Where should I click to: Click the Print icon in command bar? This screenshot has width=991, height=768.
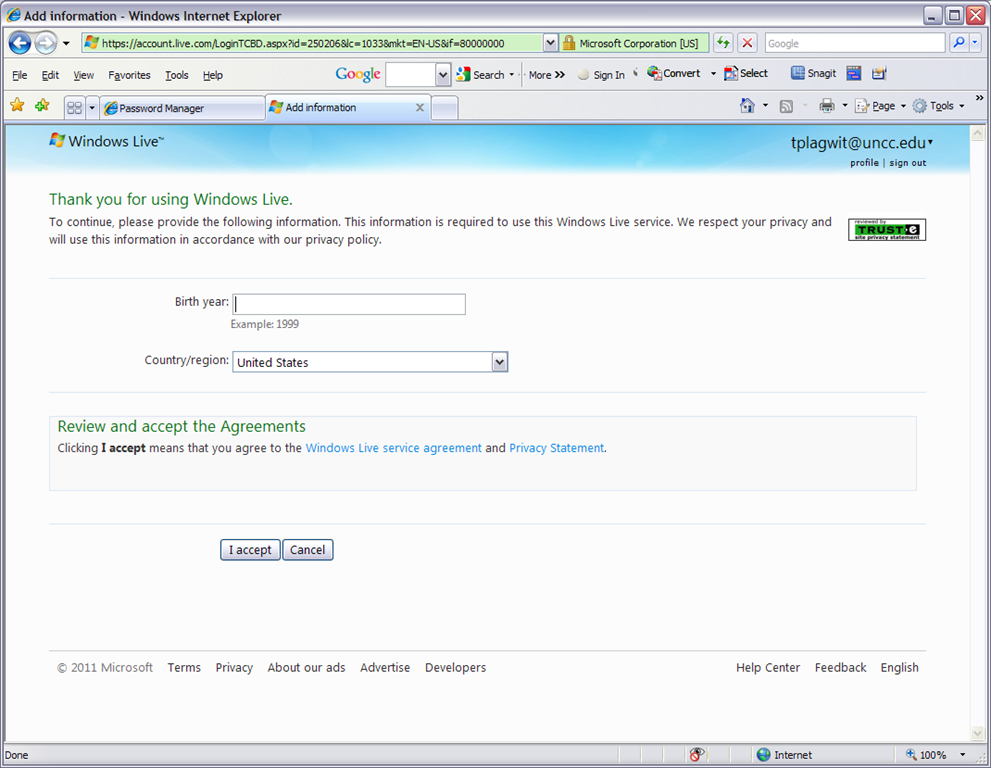tap(827, 106)
